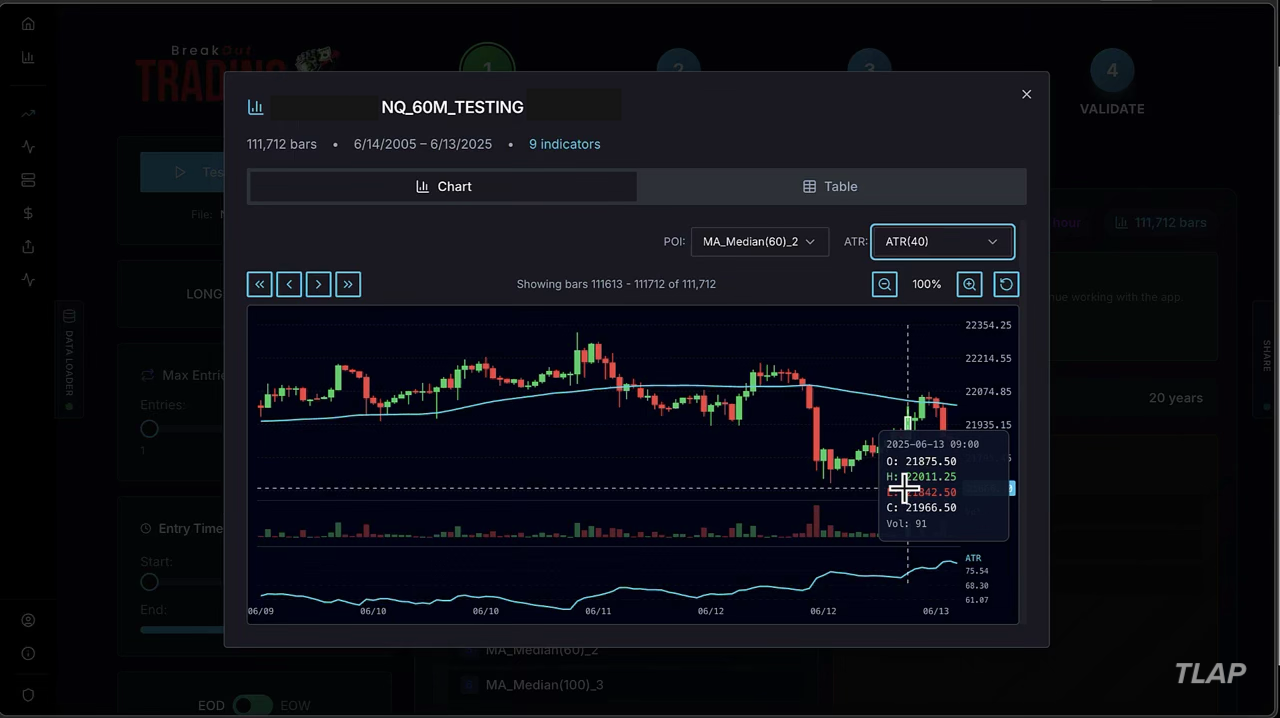Click the 22354.25 price axis label
This screenshot has width=1280, height=718.
click(988, 325)
